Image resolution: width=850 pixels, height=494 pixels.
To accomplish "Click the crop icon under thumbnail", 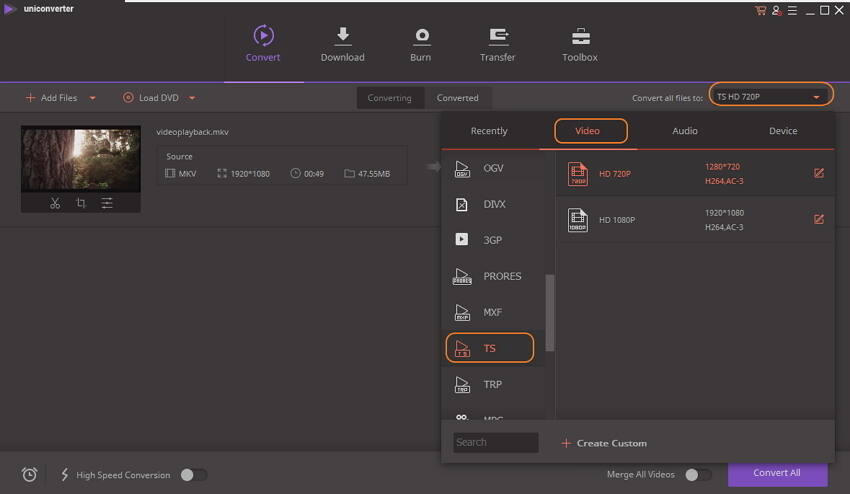I will click(81, 203).
